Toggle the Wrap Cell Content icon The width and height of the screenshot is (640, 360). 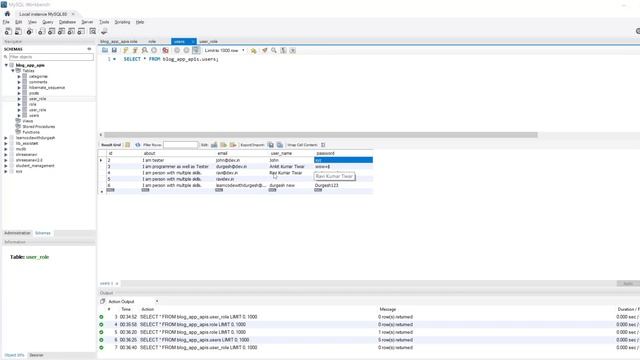pos(323,145)
